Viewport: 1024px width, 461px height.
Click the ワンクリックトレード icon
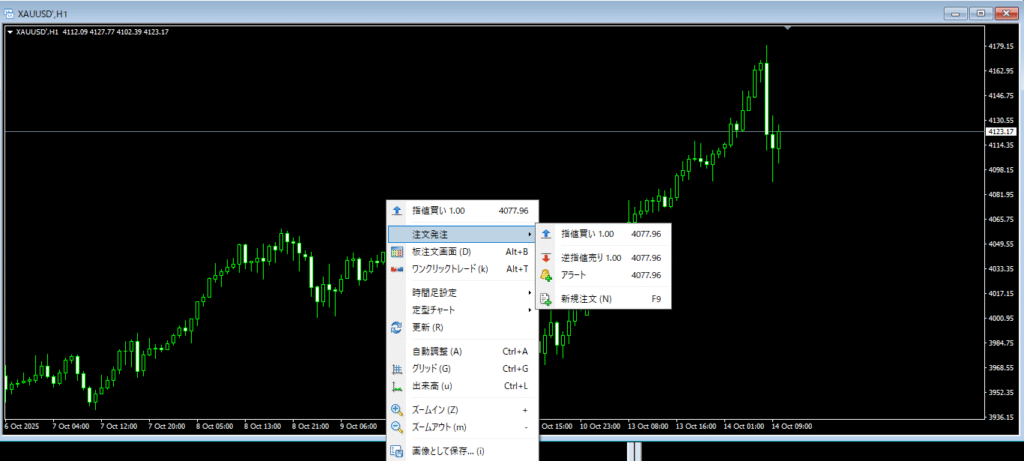click(397, 269)
